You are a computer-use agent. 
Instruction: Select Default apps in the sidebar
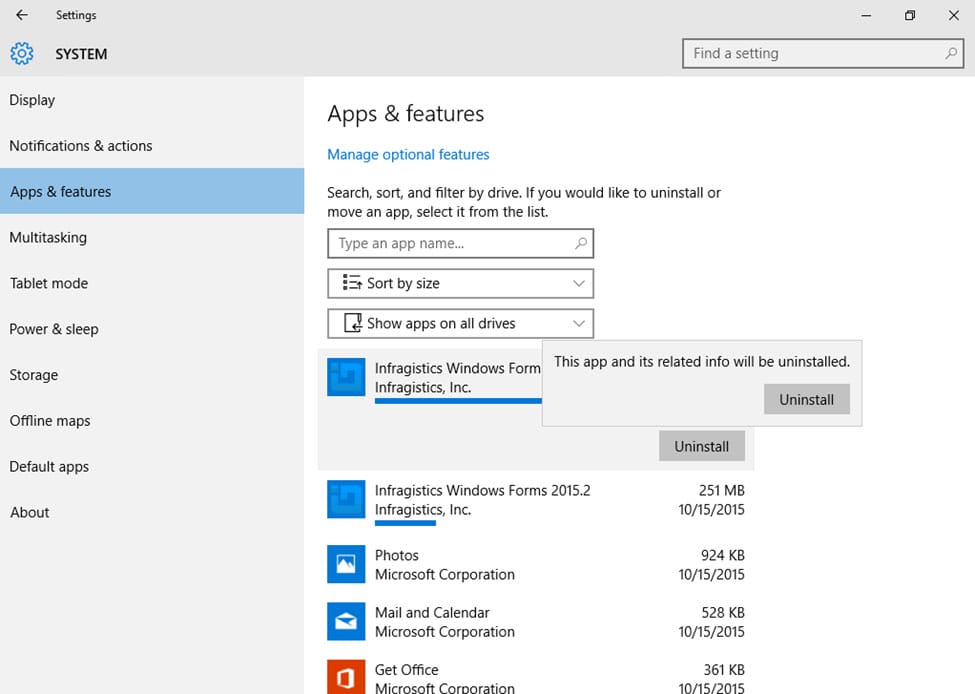click(x=49, y=467)
